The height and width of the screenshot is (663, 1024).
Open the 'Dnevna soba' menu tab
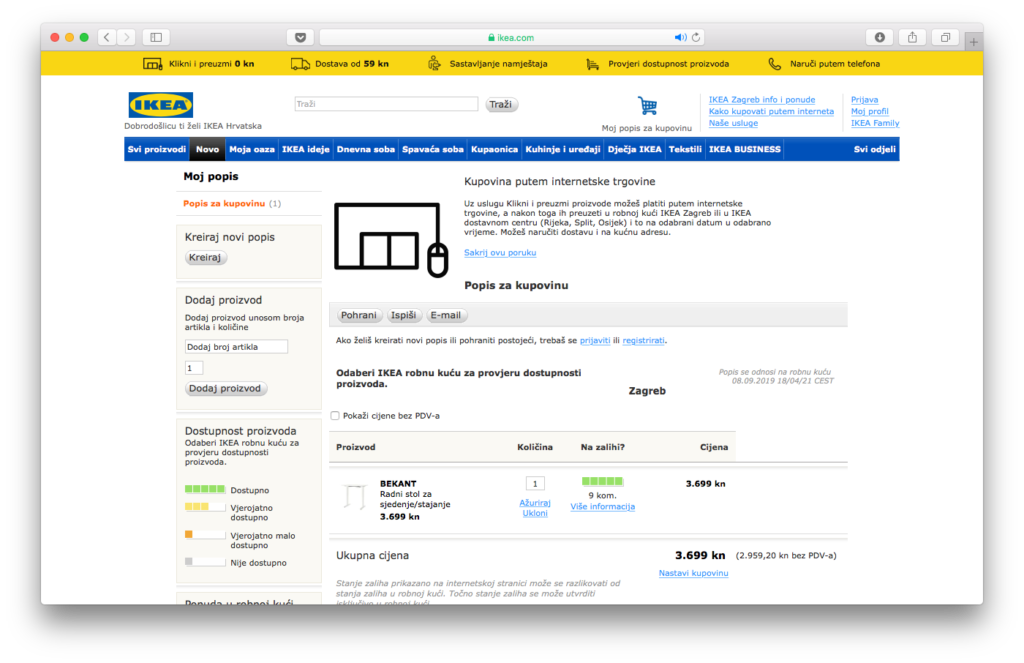click(365, 149)
